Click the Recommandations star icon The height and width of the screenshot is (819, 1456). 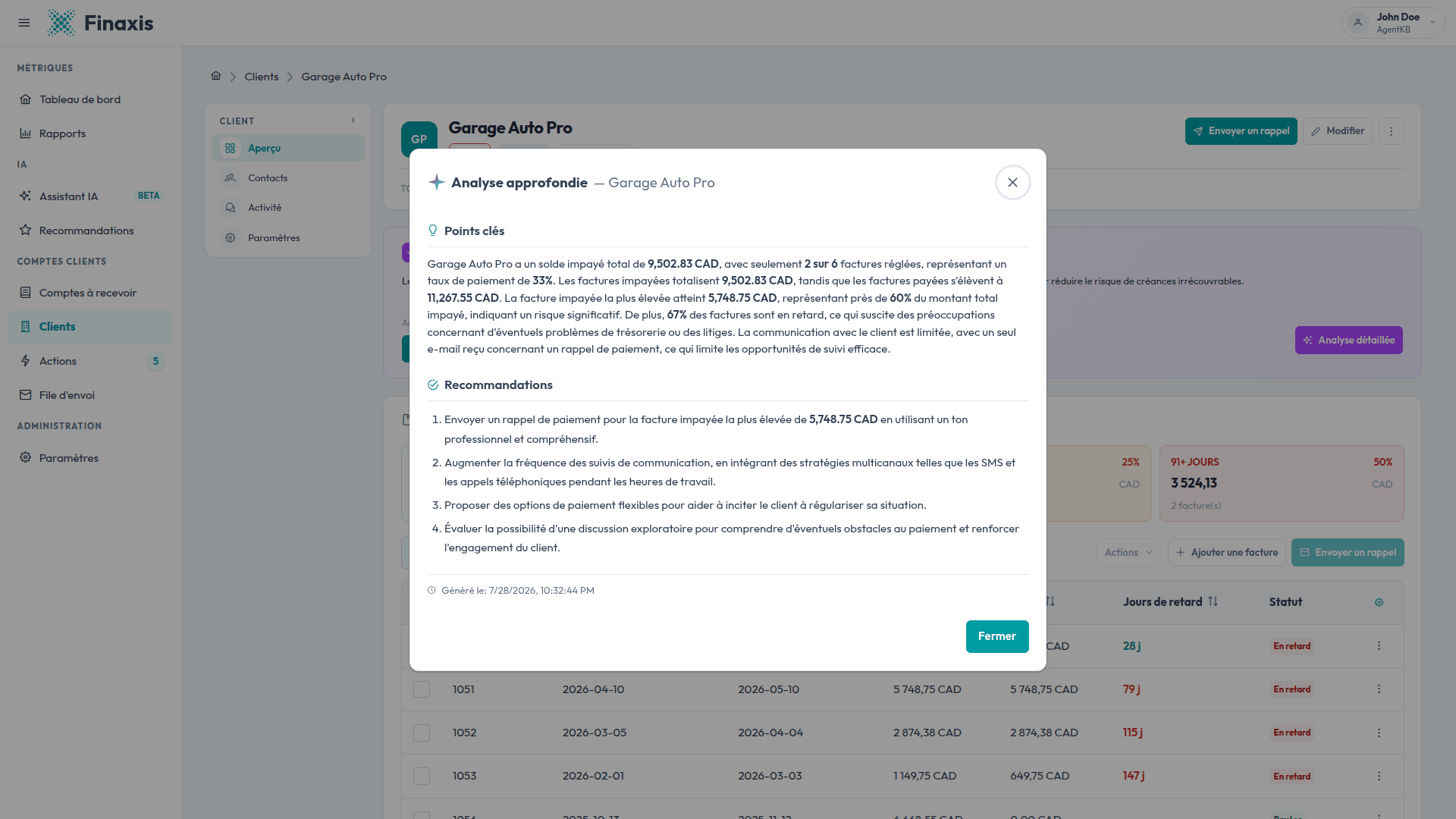point(25,230)
